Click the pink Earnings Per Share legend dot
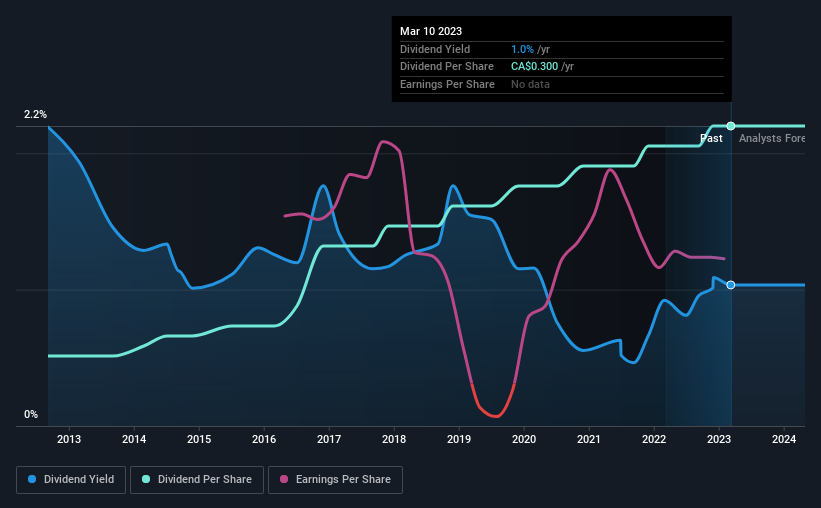 [284, 479]
